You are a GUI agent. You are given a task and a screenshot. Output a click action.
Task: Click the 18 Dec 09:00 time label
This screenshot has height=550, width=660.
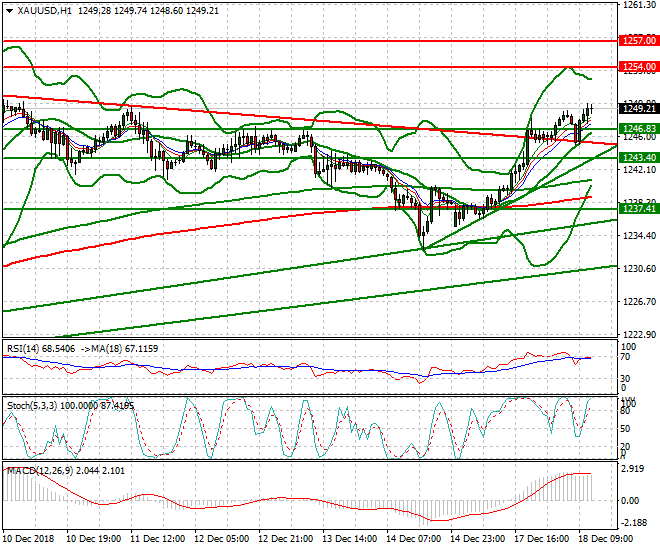click(x=606, y=539)
